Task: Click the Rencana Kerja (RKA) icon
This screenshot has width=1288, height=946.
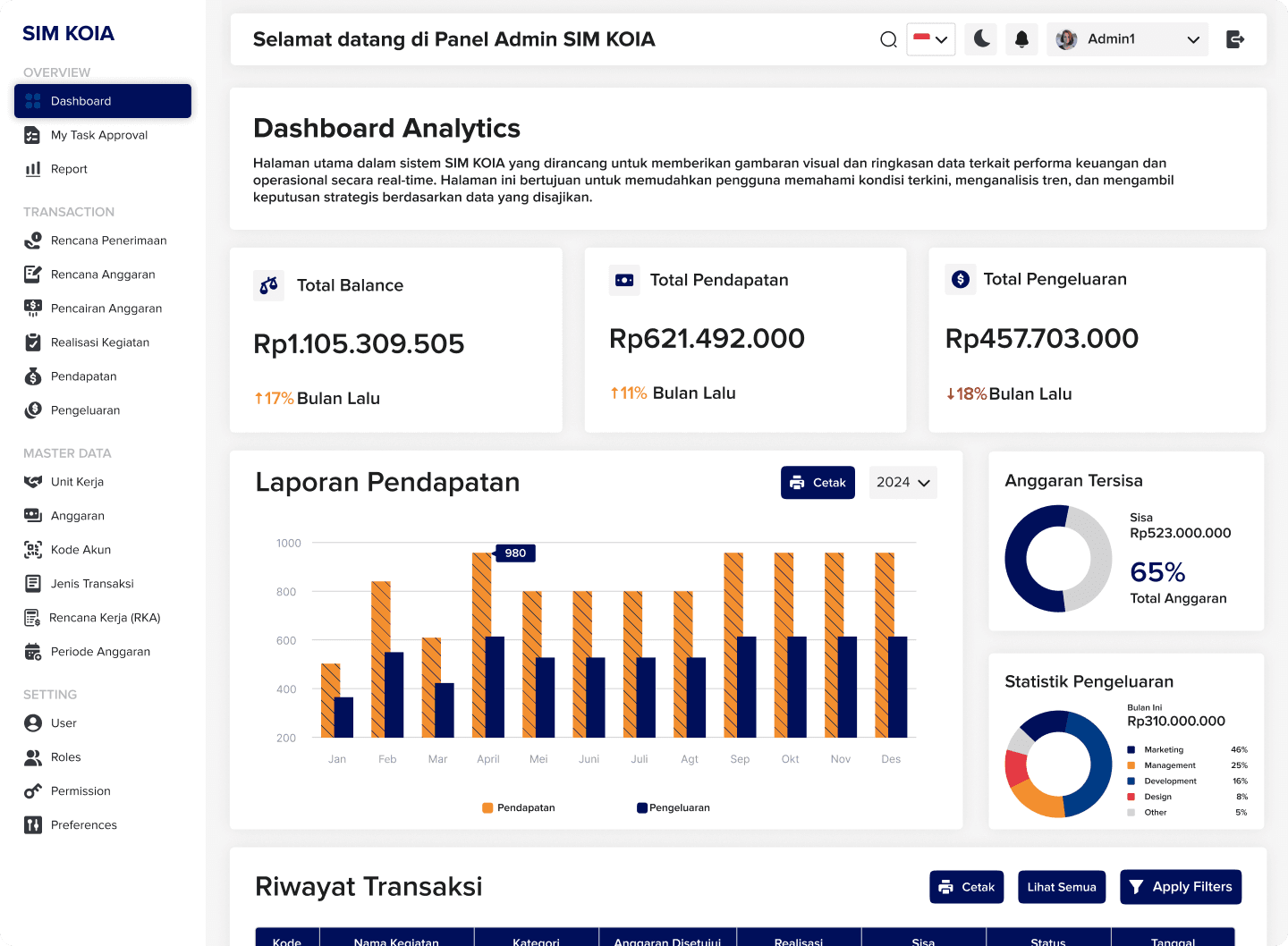Action: tap(32, 618)
